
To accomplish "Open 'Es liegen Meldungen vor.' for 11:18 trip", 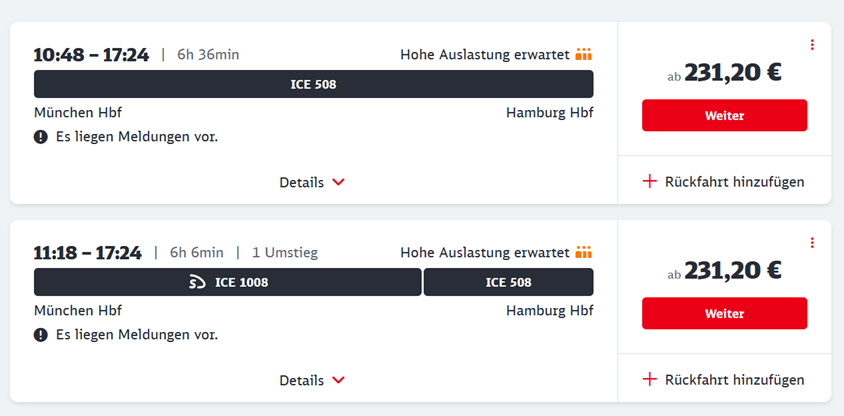I will pos(137,335).
